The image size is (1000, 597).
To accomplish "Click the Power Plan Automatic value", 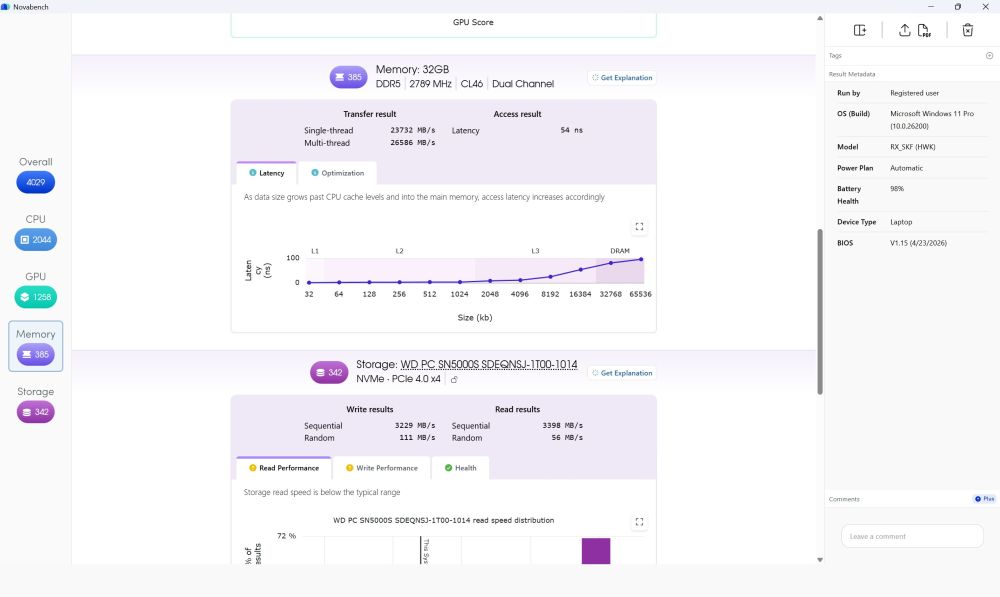I will click(906, 168).
